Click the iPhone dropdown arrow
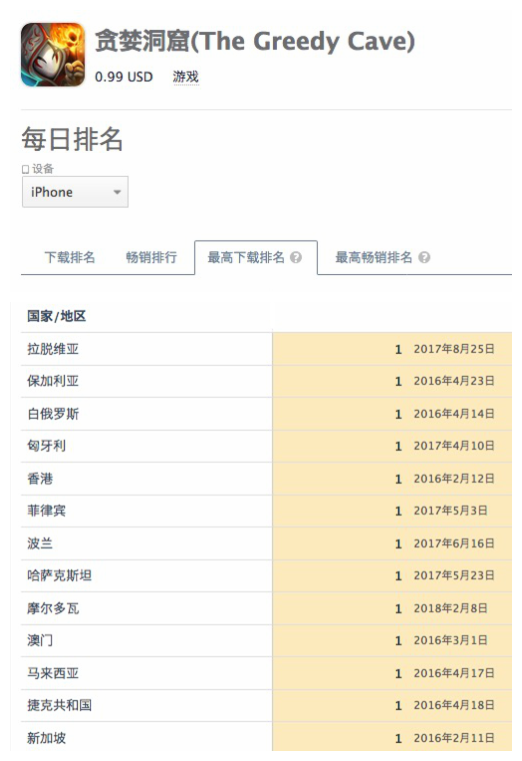The height and width of the screenshot is (761, 522). pos(116,192)
